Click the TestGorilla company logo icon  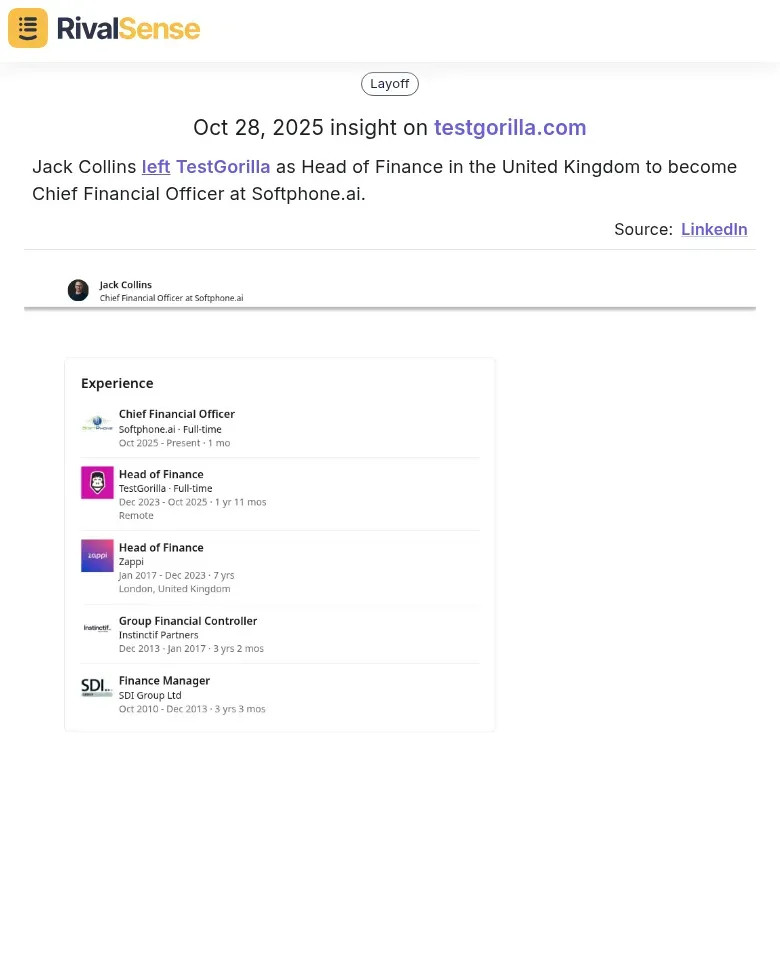point(97,483)
